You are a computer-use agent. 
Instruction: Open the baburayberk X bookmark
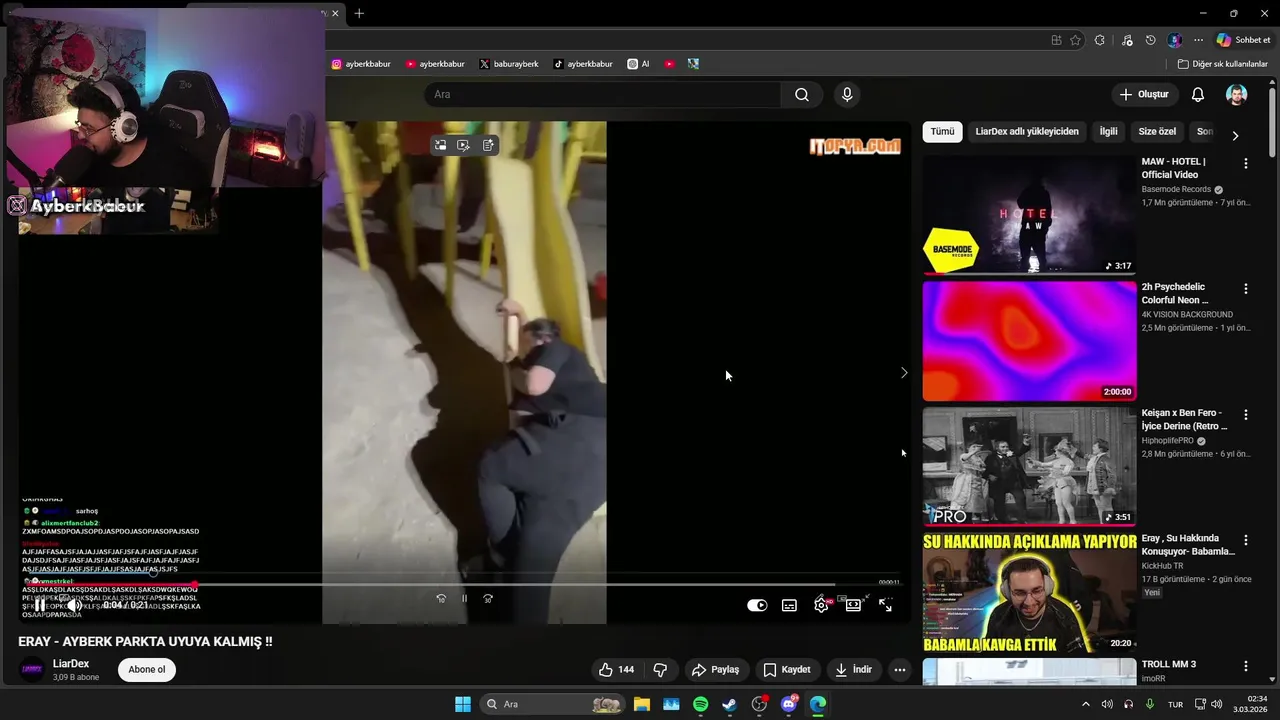coord(509,64)
